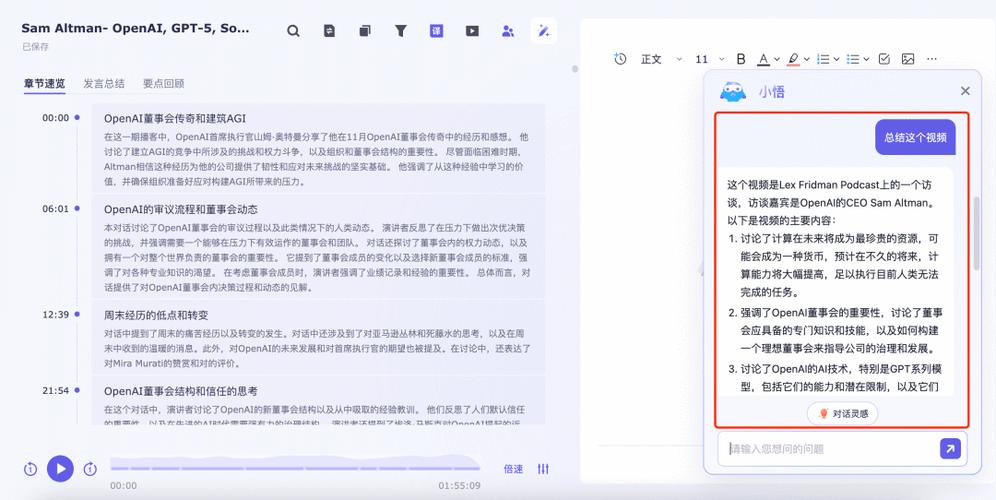Seek within the audio waveform bar

click(x=295, y=464)
